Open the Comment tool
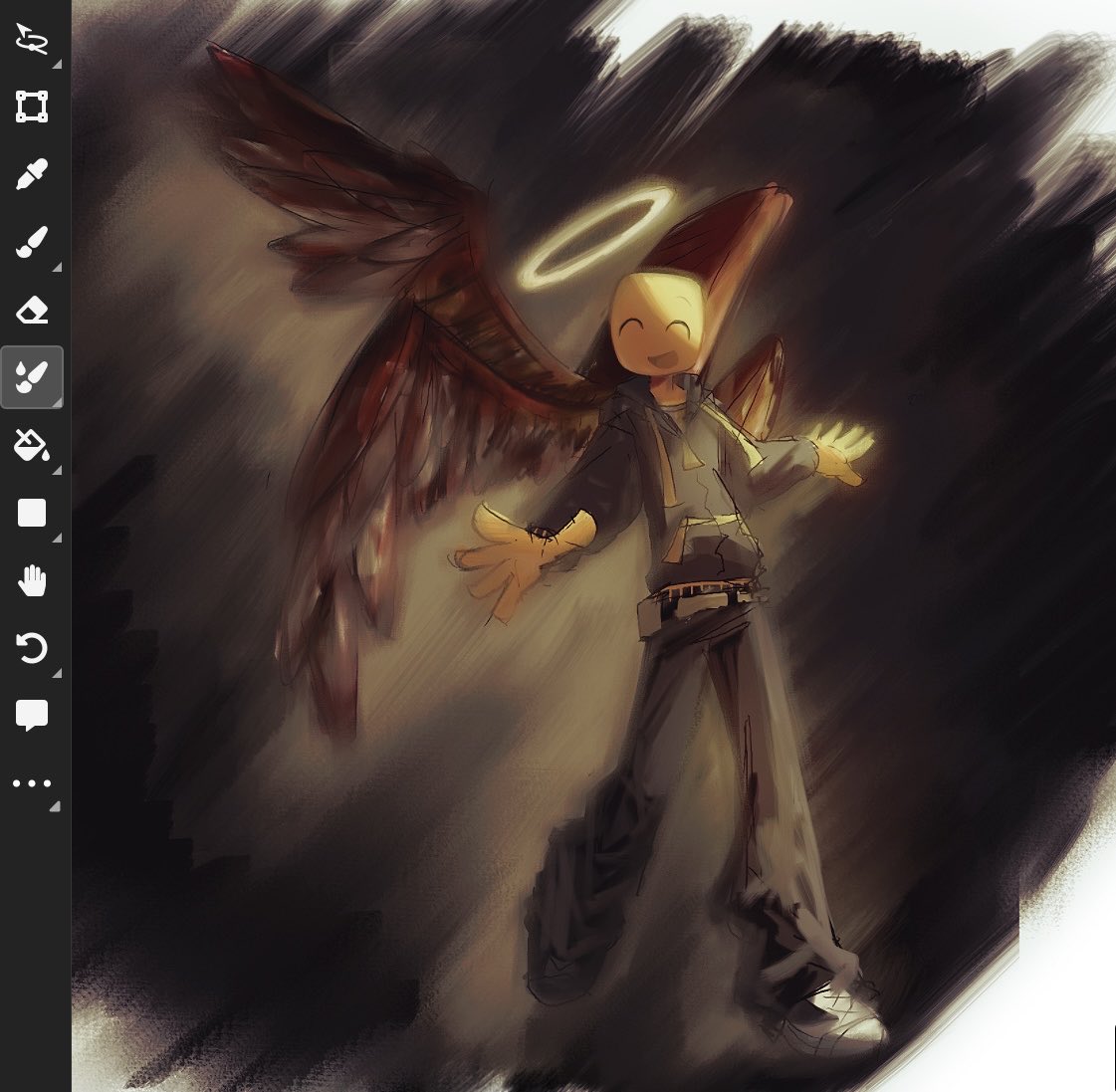 point(32,715)
